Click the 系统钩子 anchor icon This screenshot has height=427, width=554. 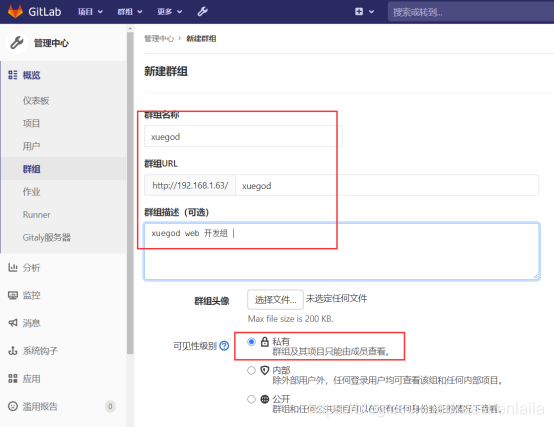point(13,351)
